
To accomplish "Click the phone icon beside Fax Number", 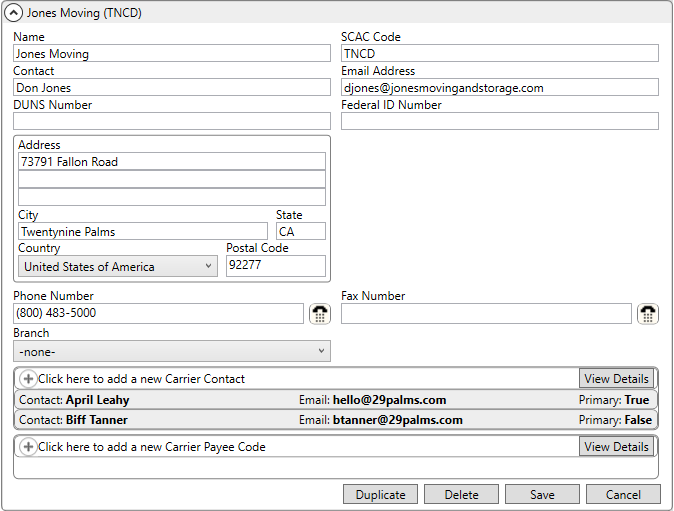I will (648, 314).
